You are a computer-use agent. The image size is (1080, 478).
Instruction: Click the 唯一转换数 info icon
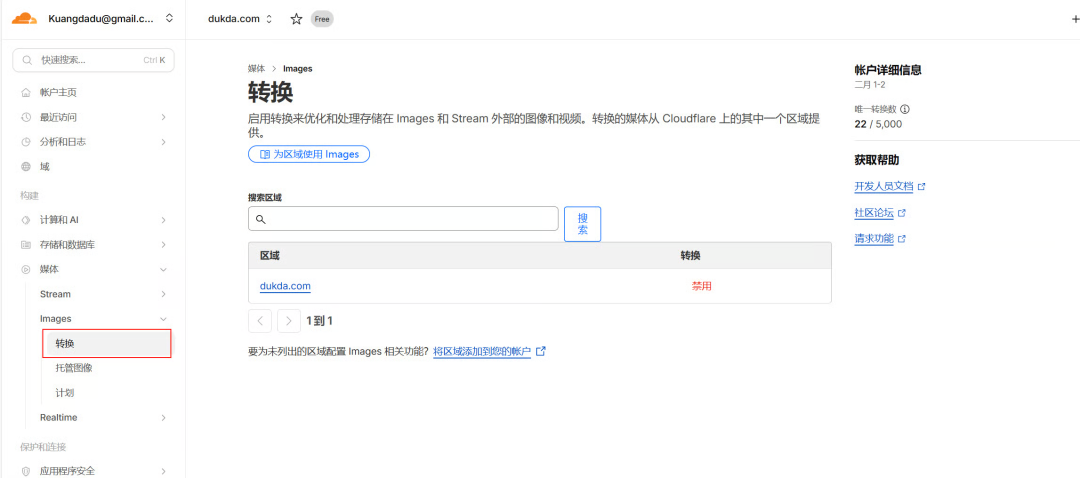pyautogui.click(x=905, y=110)
